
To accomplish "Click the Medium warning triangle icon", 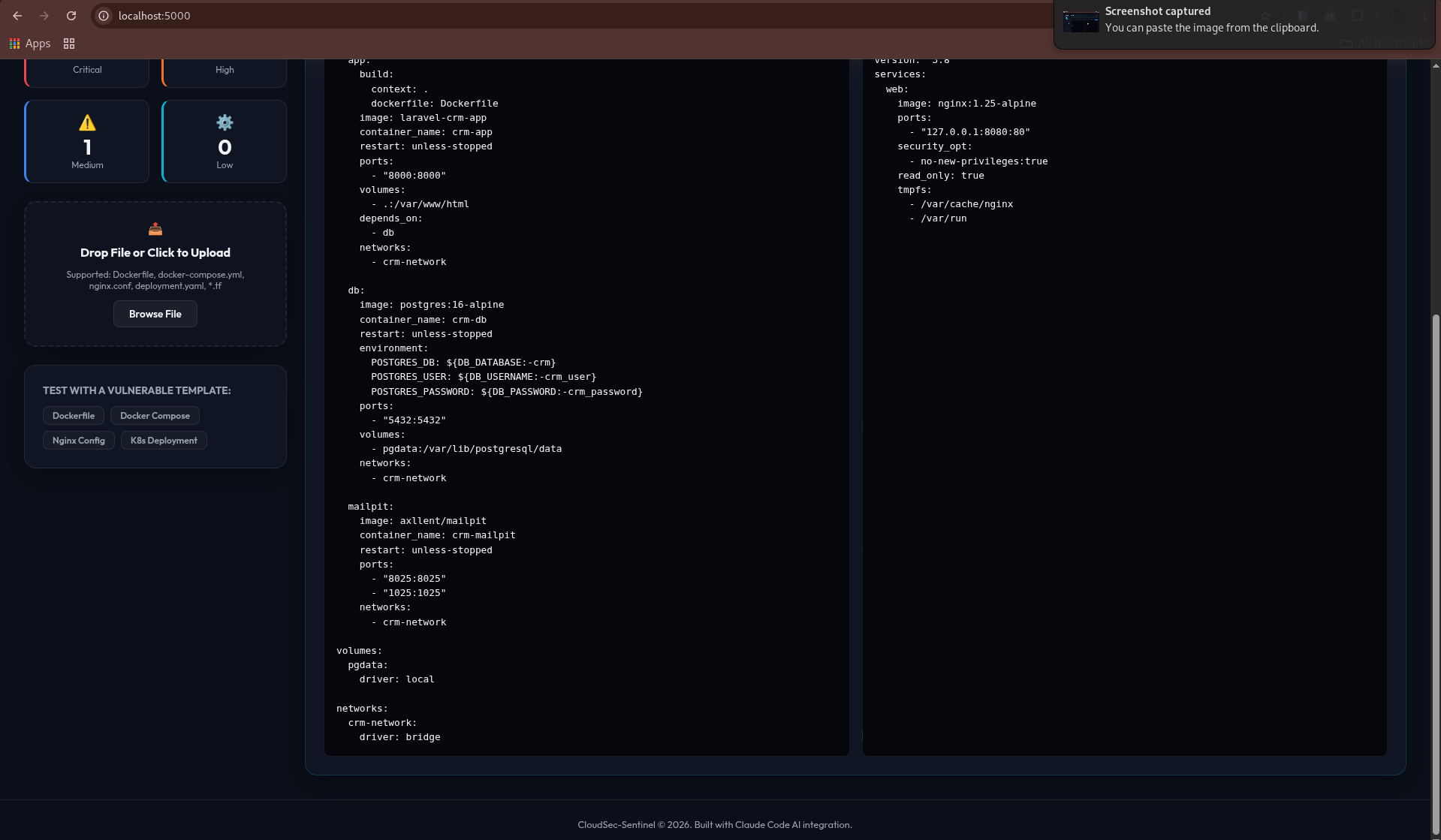I will 87,122.
